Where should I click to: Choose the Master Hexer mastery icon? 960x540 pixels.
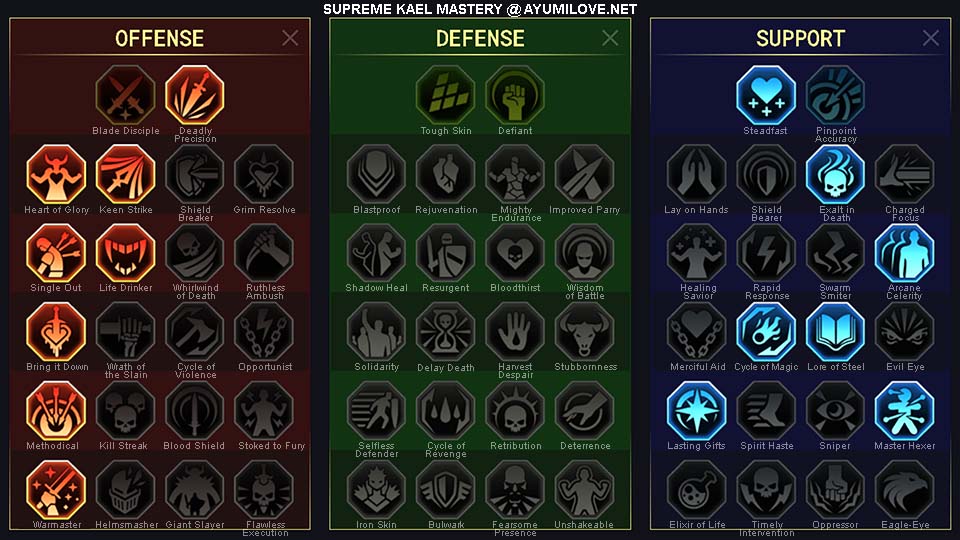point(904,411)
